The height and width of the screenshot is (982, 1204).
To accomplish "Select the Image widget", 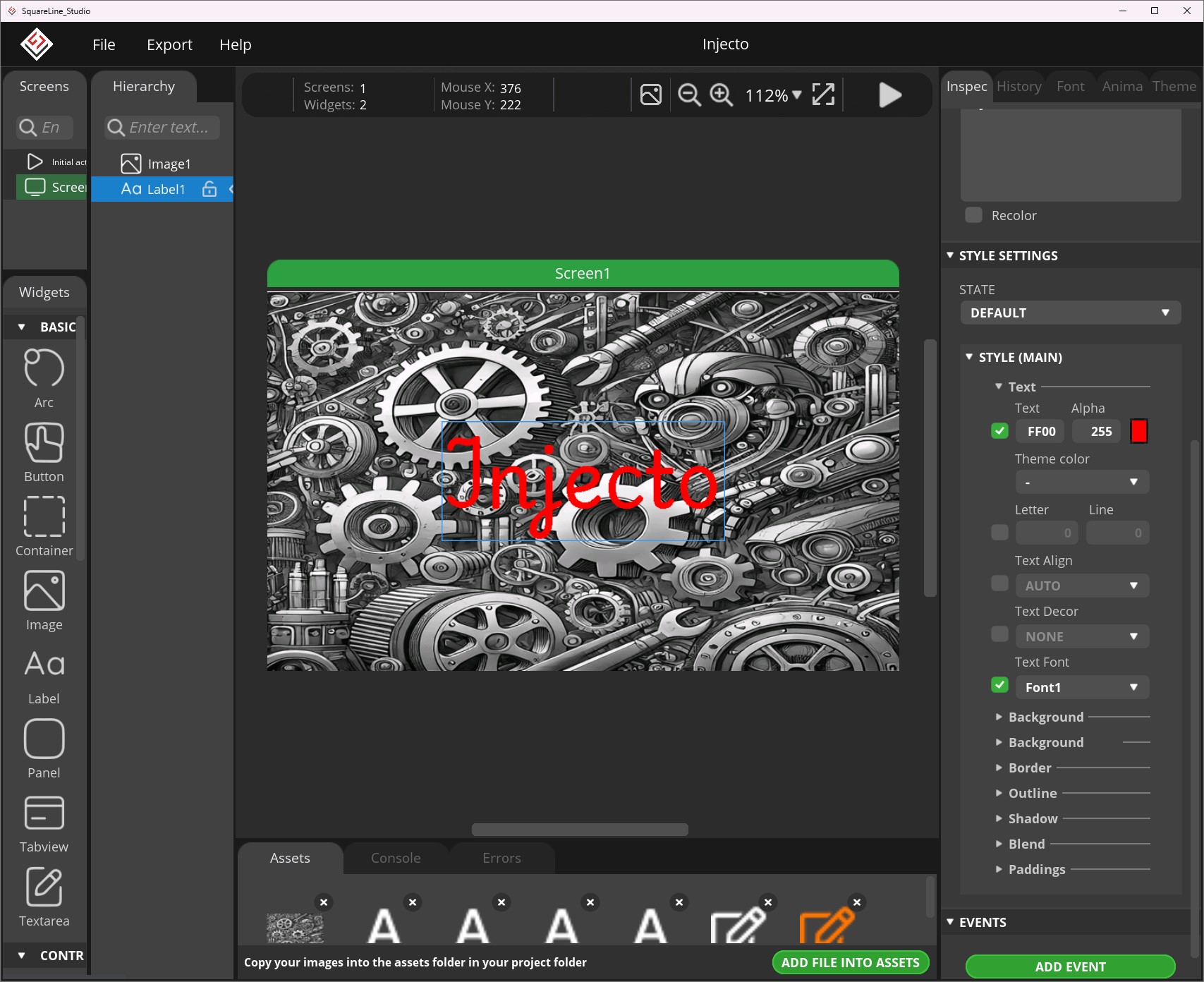I will coord(44,601).
